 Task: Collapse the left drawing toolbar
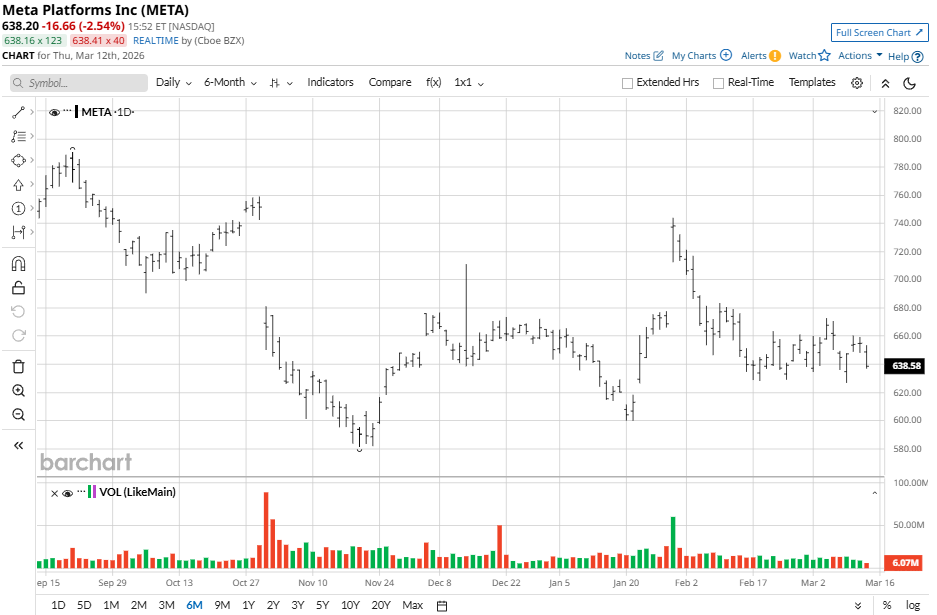click(x=18, y=445)
